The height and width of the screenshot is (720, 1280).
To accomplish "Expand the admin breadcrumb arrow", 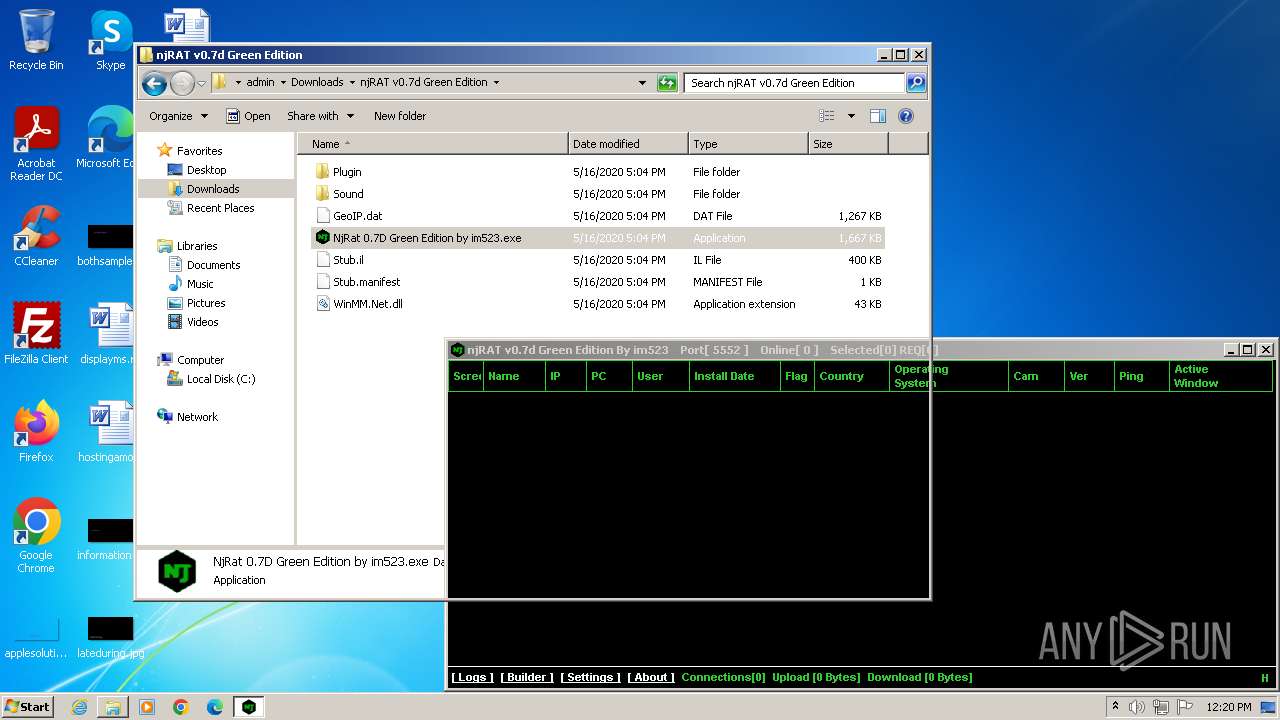I will (x=283, y=83).
